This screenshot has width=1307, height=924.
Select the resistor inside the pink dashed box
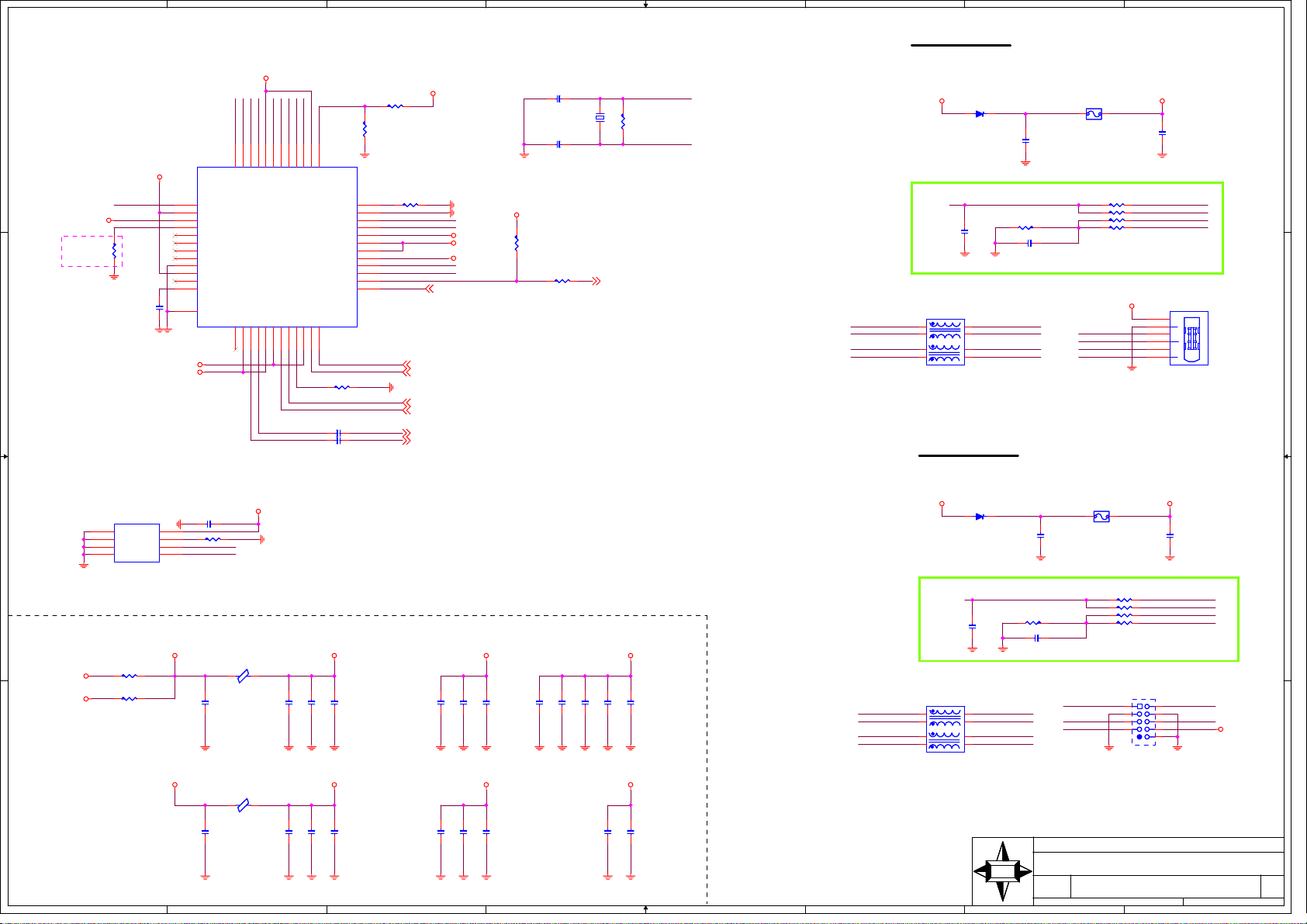[x=114, y=251]
